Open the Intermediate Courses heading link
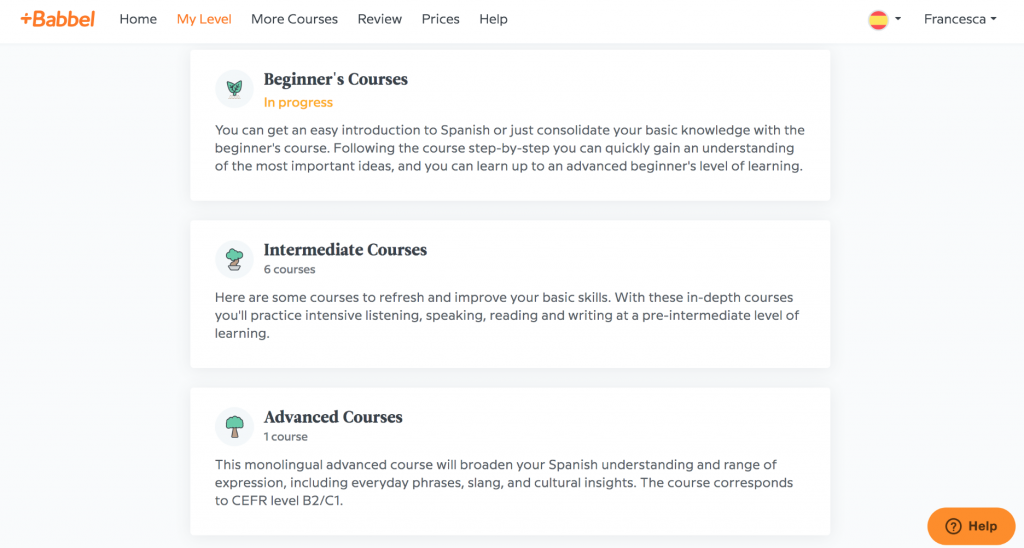 coord(345,250)
